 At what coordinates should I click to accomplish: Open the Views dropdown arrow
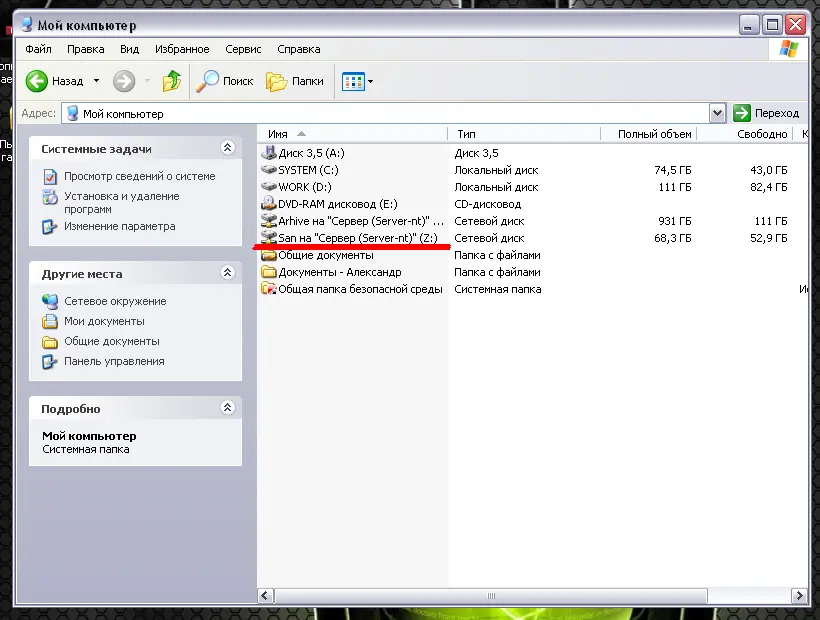tap(370, 82)
